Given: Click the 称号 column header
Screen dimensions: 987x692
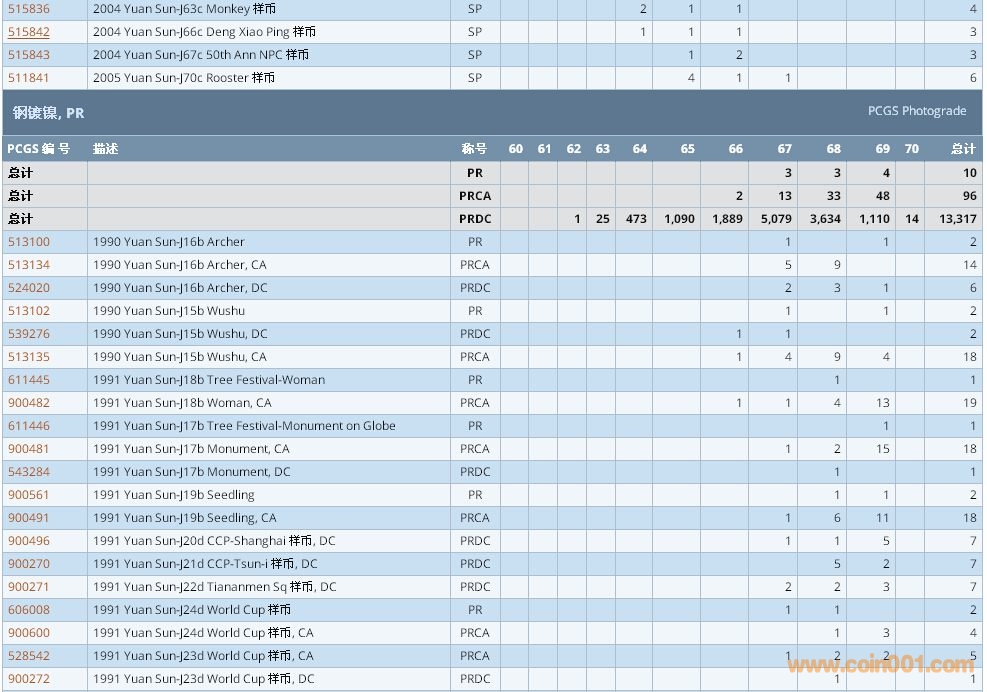Looking at the screenshot, I should [474, 149].
